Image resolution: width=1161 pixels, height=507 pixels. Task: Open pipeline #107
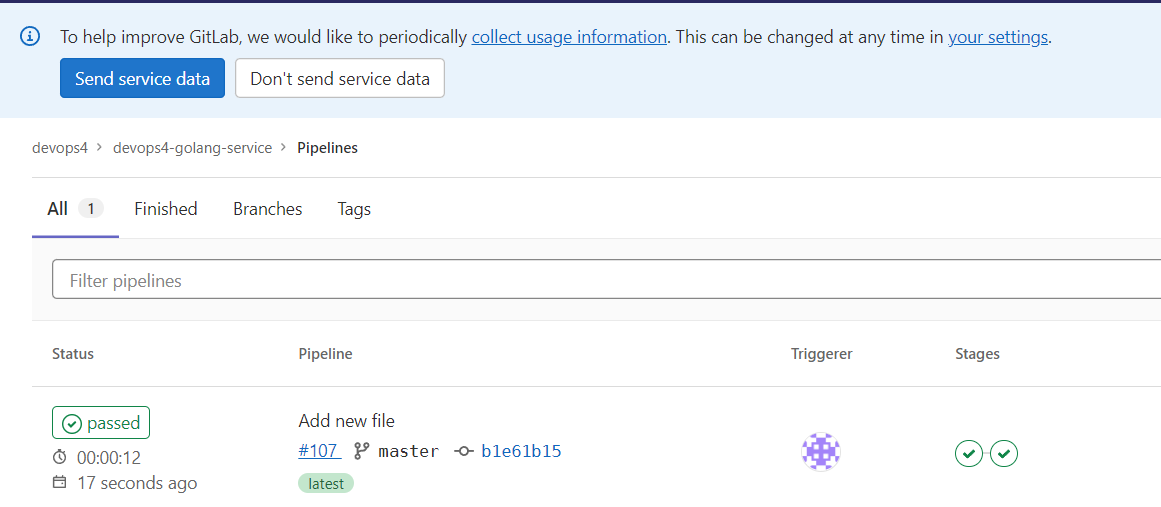(x=320, y=451)
